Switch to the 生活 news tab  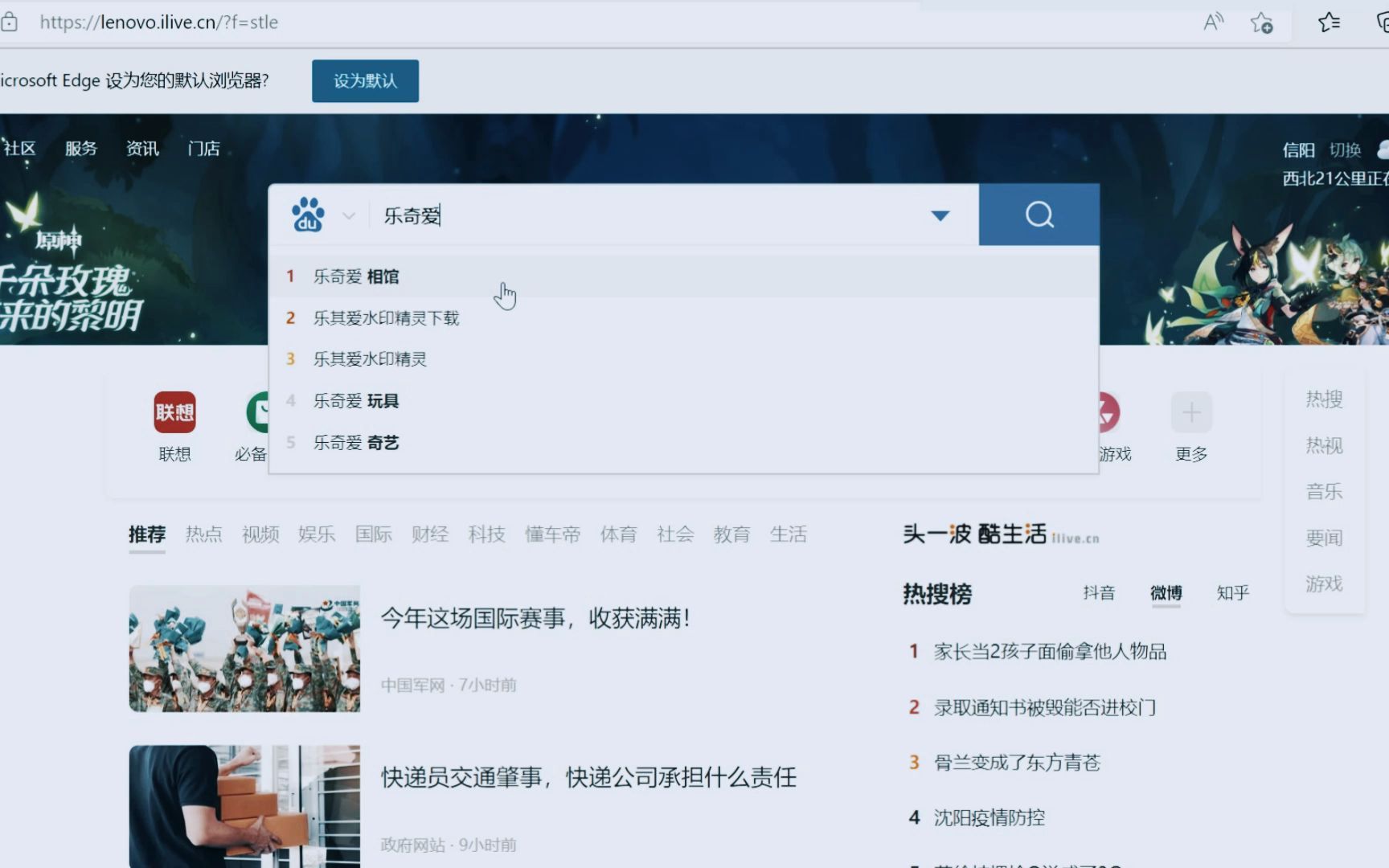click(x=789, y=534)
